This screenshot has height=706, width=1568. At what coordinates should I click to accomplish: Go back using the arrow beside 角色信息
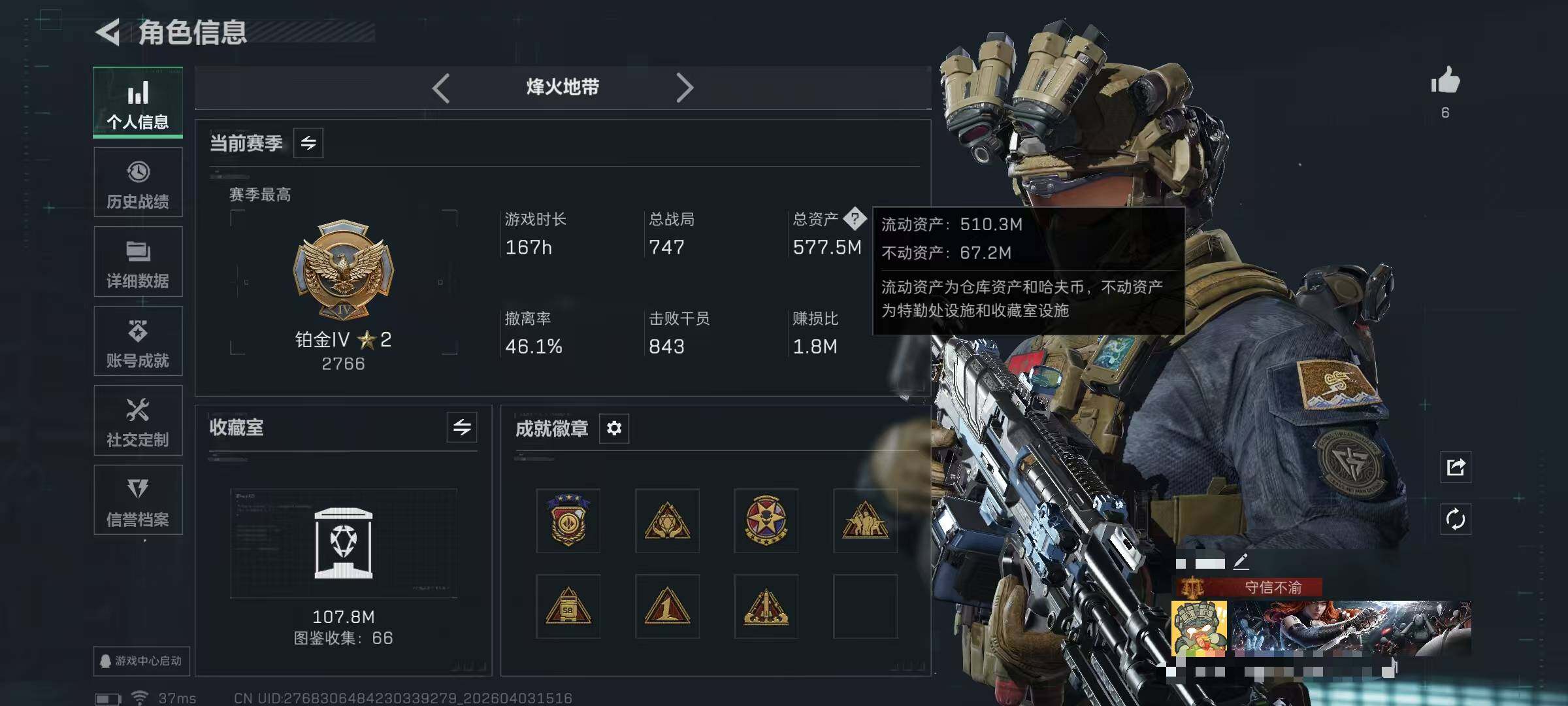click(108, 32)
